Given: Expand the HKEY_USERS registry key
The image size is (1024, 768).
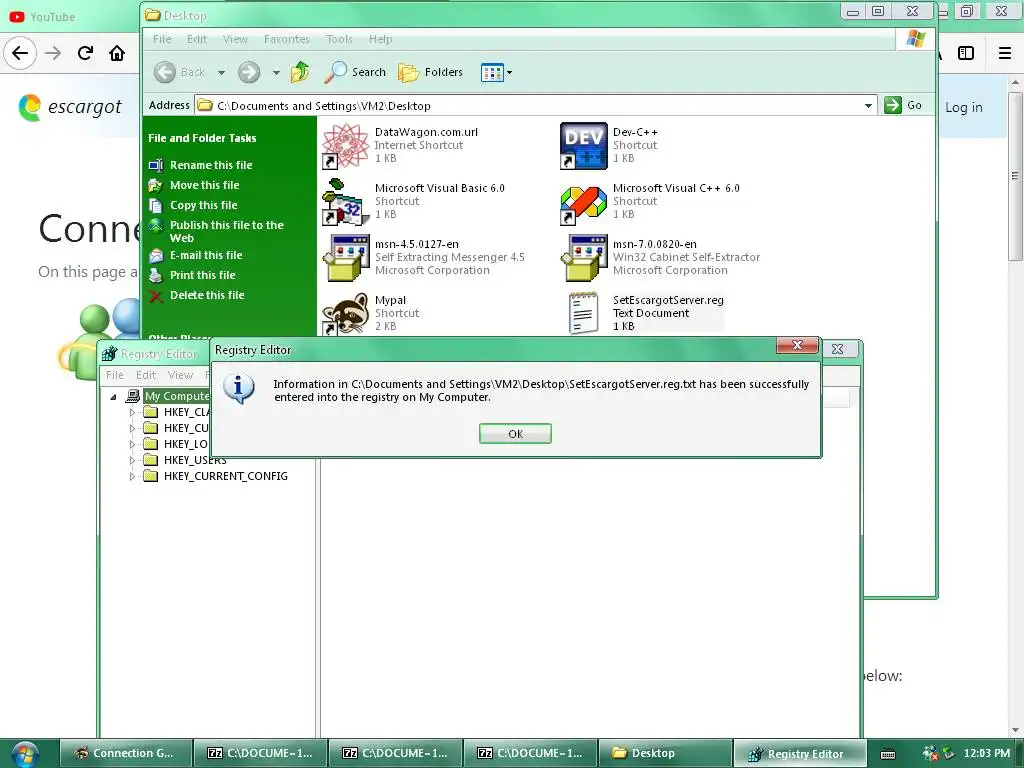Looking at the screenshot, I should (132, 460).
